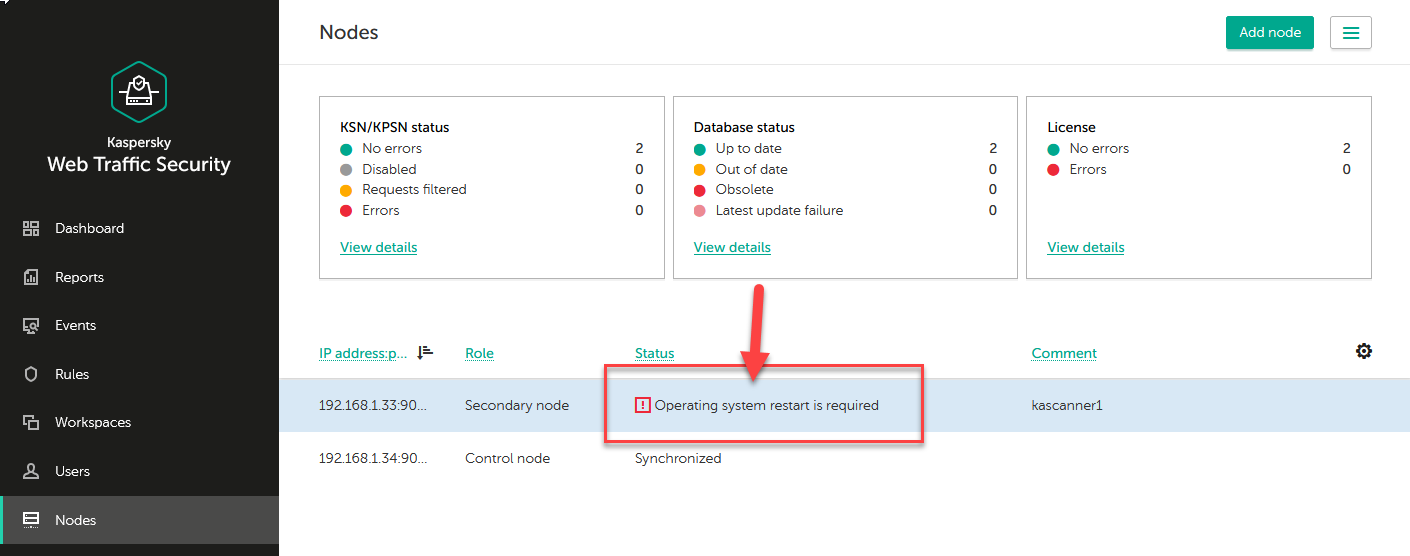Toggle sort order arrow on IP address column
Image resolution: width=1410 pixels, height=556 pixels.
(x=425, y=352)
